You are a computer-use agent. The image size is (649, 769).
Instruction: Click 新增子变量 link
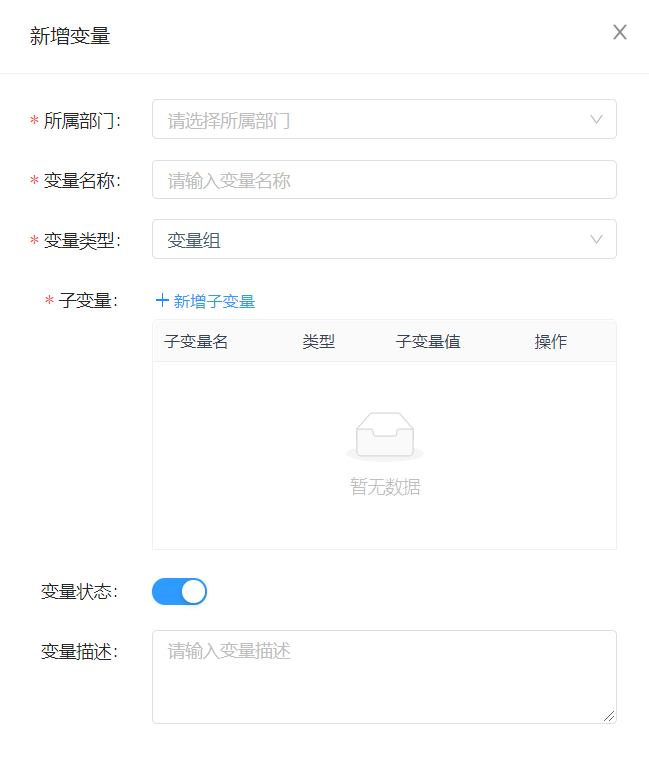214,301
